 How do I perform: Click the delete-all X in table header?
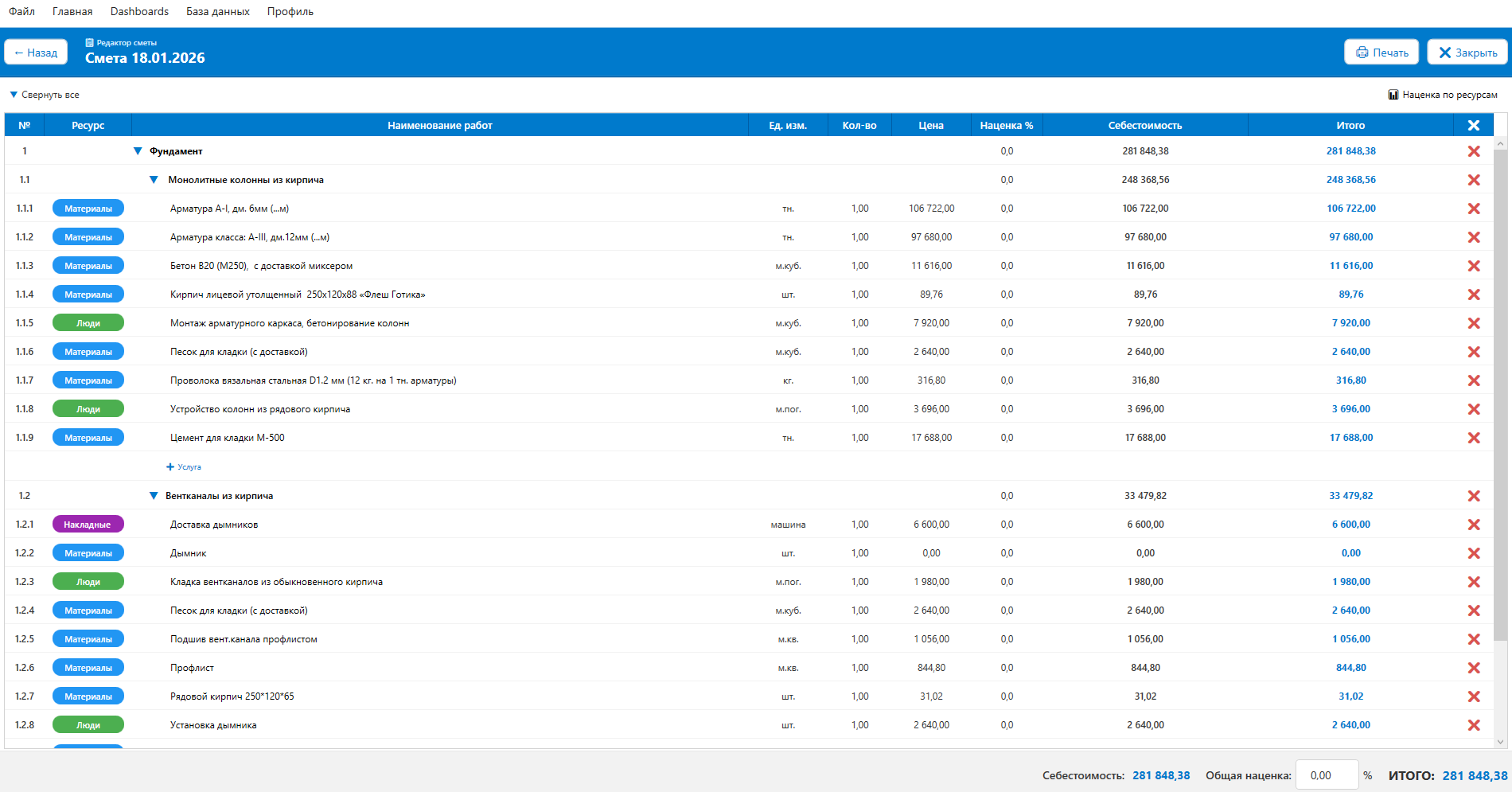1474,125
